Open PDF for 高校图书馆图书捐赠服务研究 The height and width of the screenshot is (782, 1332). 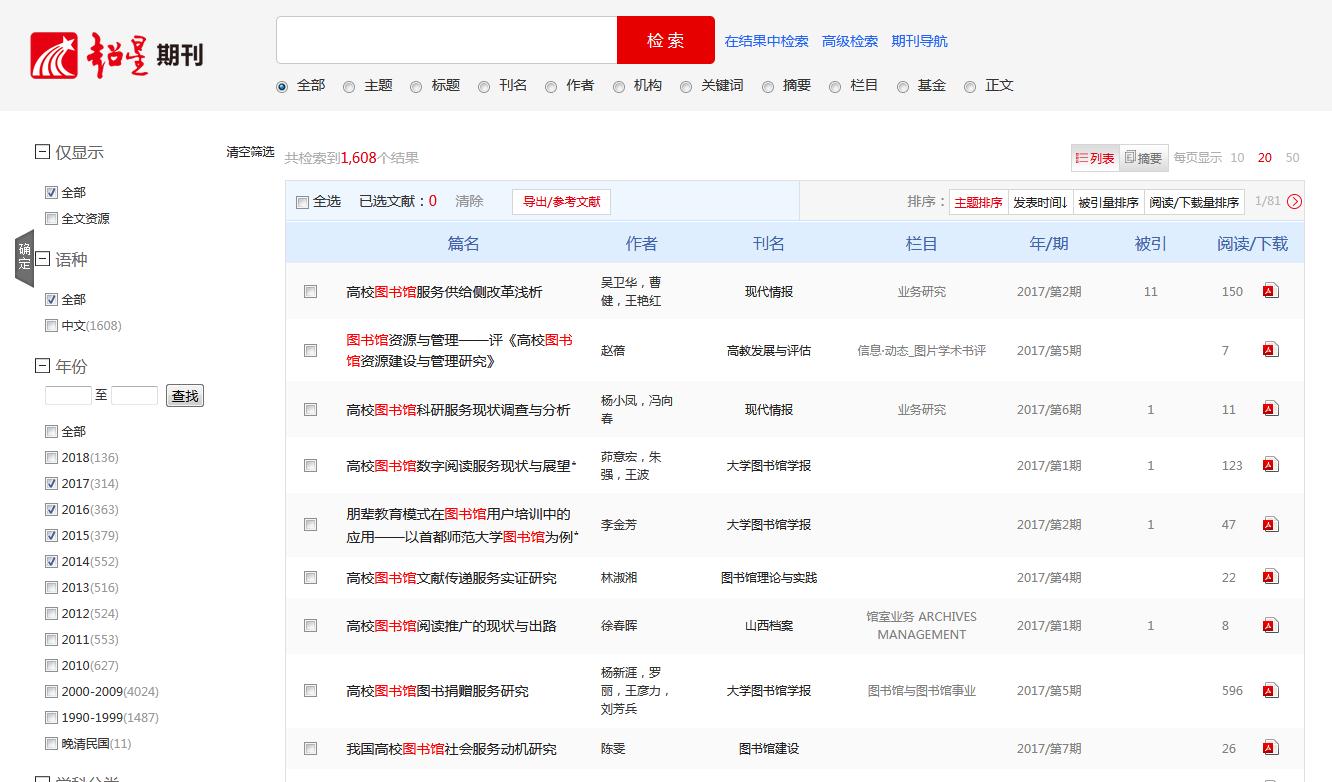coord(1271,690)
